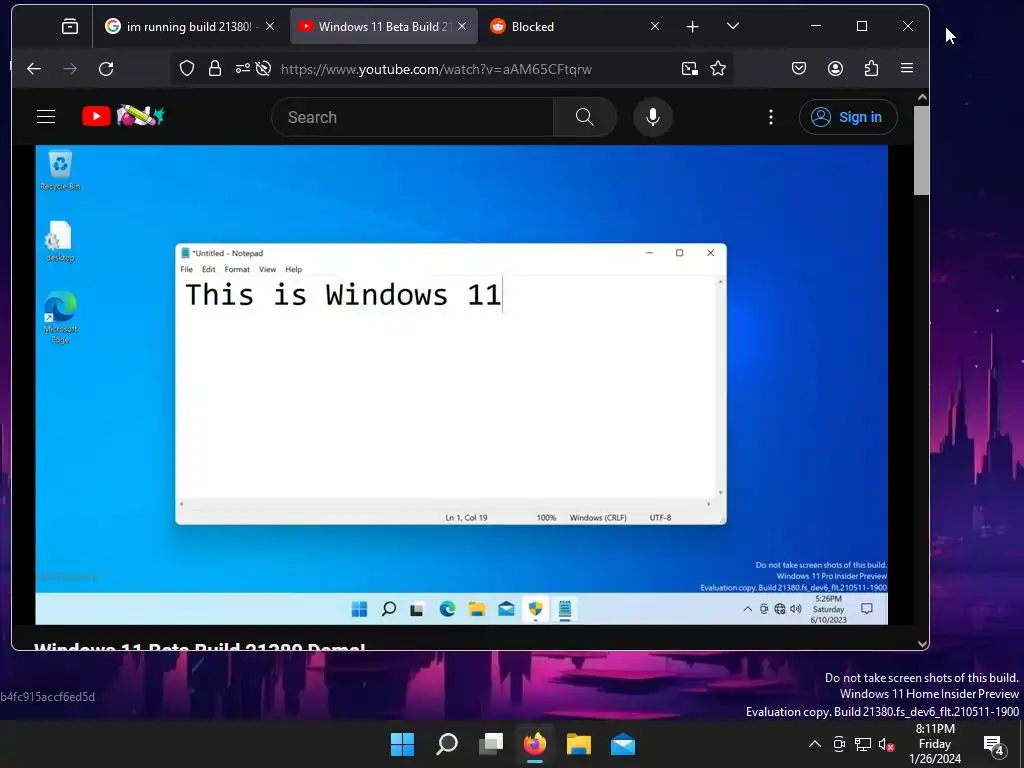Click the muted volume tray icon
1024x768 pixels.
(886, 744)
